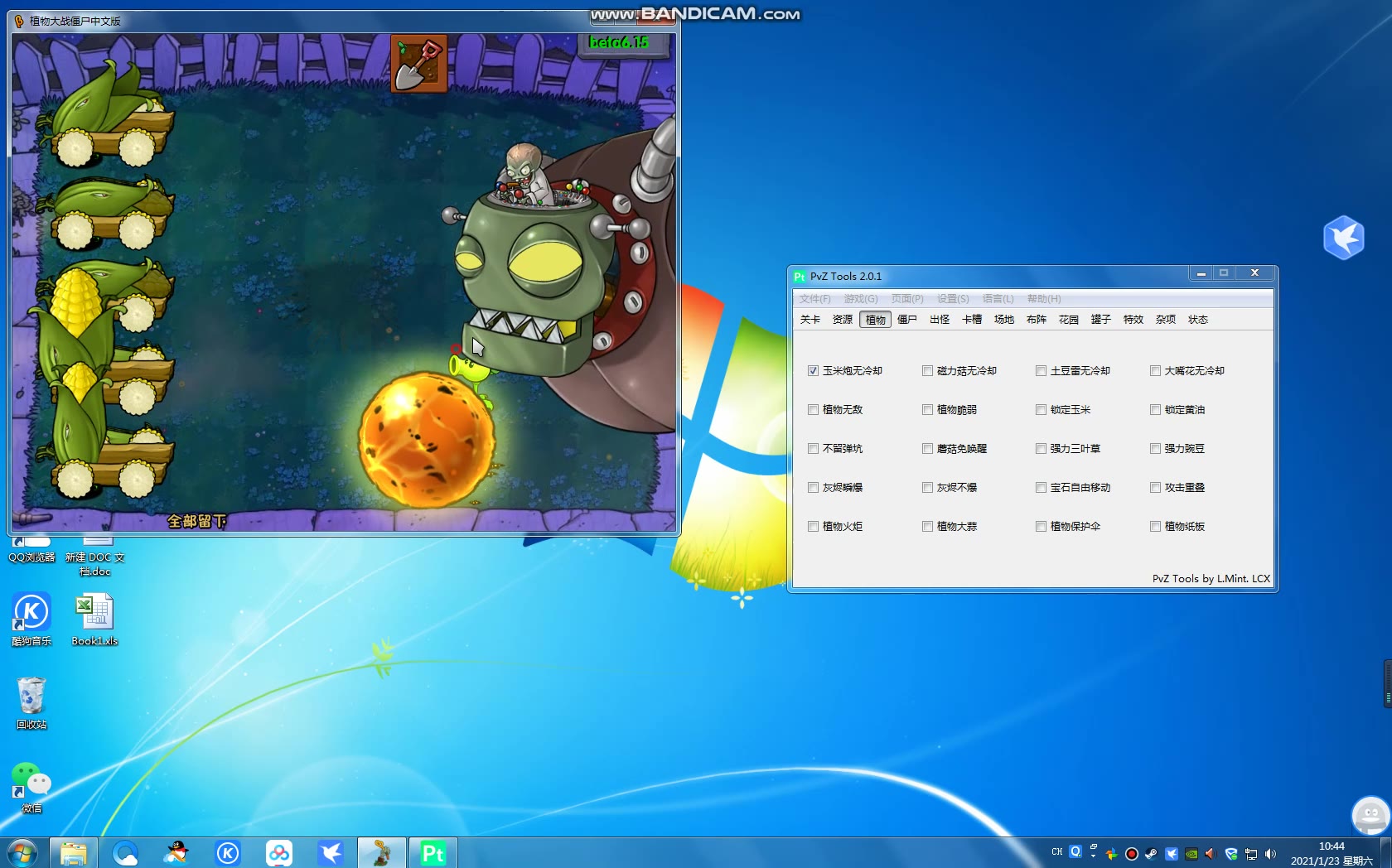Viewport: 1392px width, 868px height.
Task: Switch to the 僵尸 tab
Action: point(907,320)
